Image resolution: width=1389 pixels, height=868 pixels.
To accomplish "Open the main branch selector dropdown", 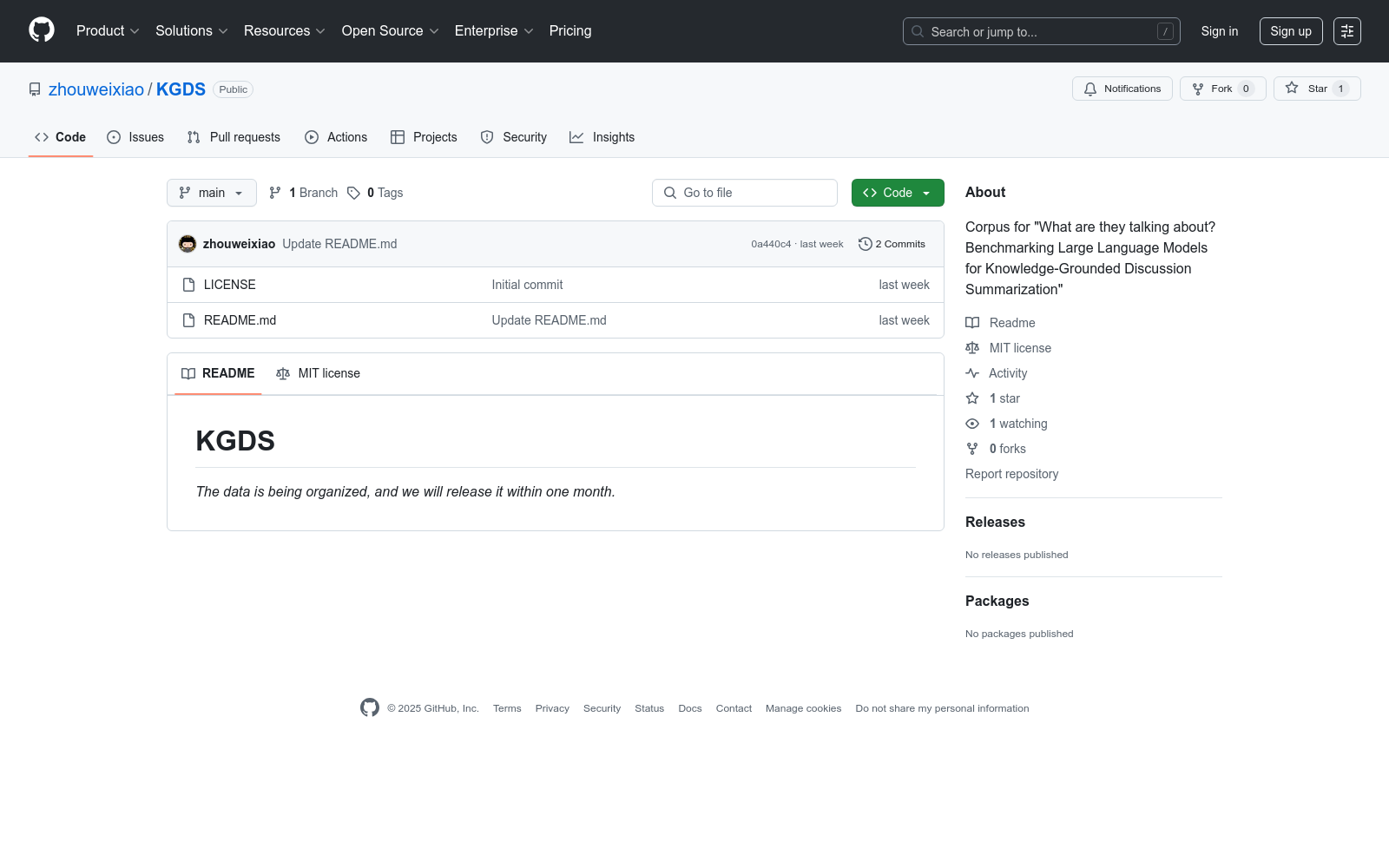I will [x=212, y=193].
